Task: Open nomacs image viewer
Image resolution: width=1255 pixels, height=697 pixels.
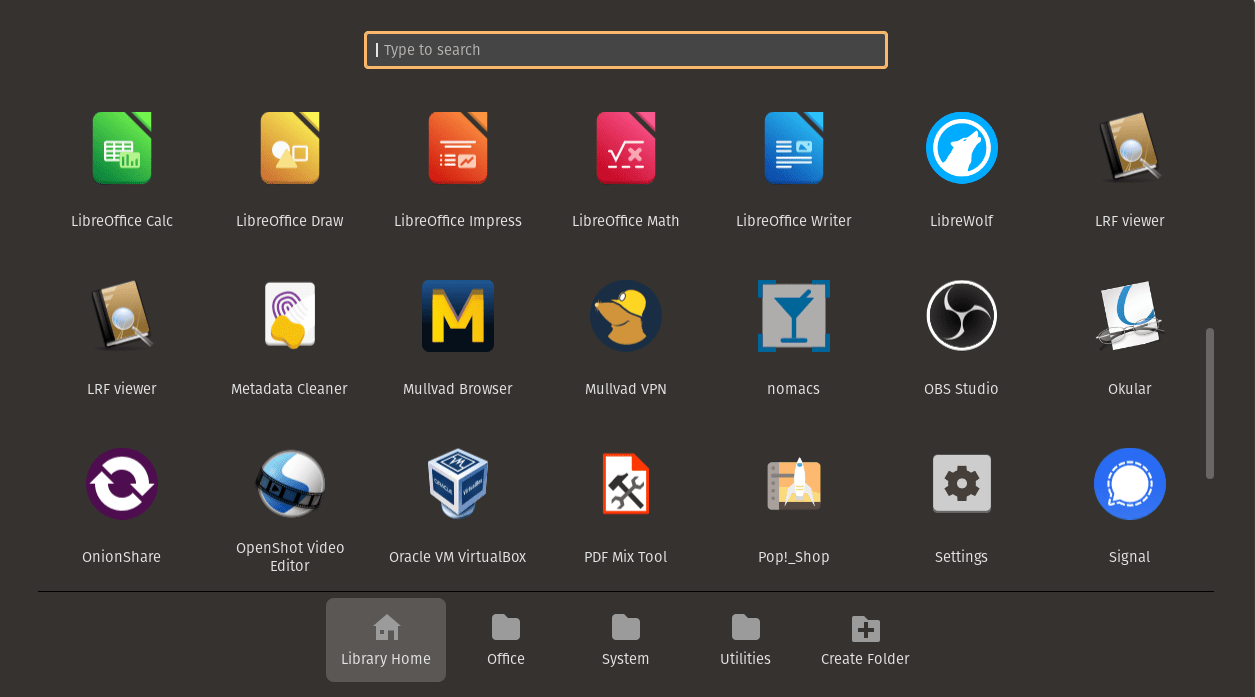Action: tap(794, 316)
